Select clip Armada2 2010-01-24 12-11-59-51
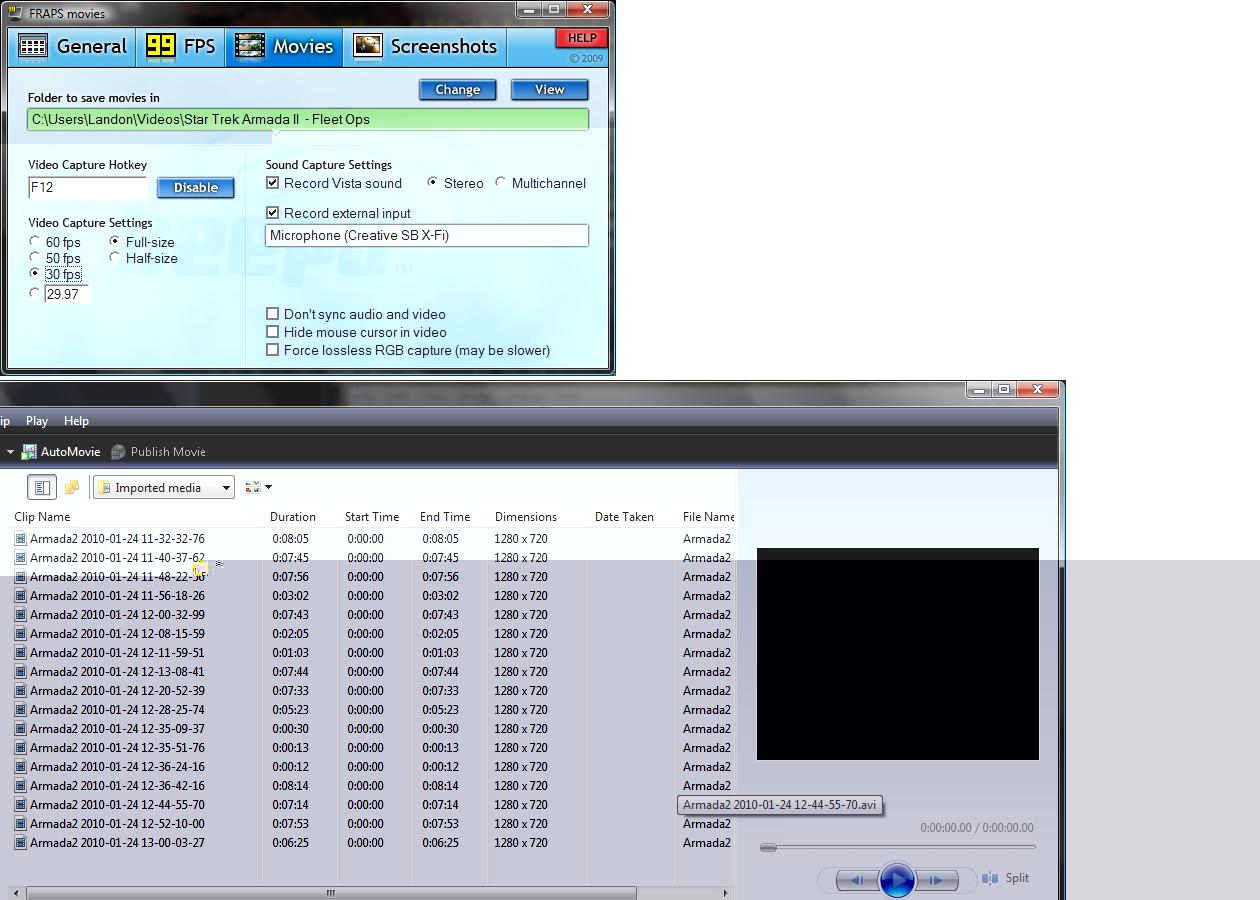 [x=117, y=653]
